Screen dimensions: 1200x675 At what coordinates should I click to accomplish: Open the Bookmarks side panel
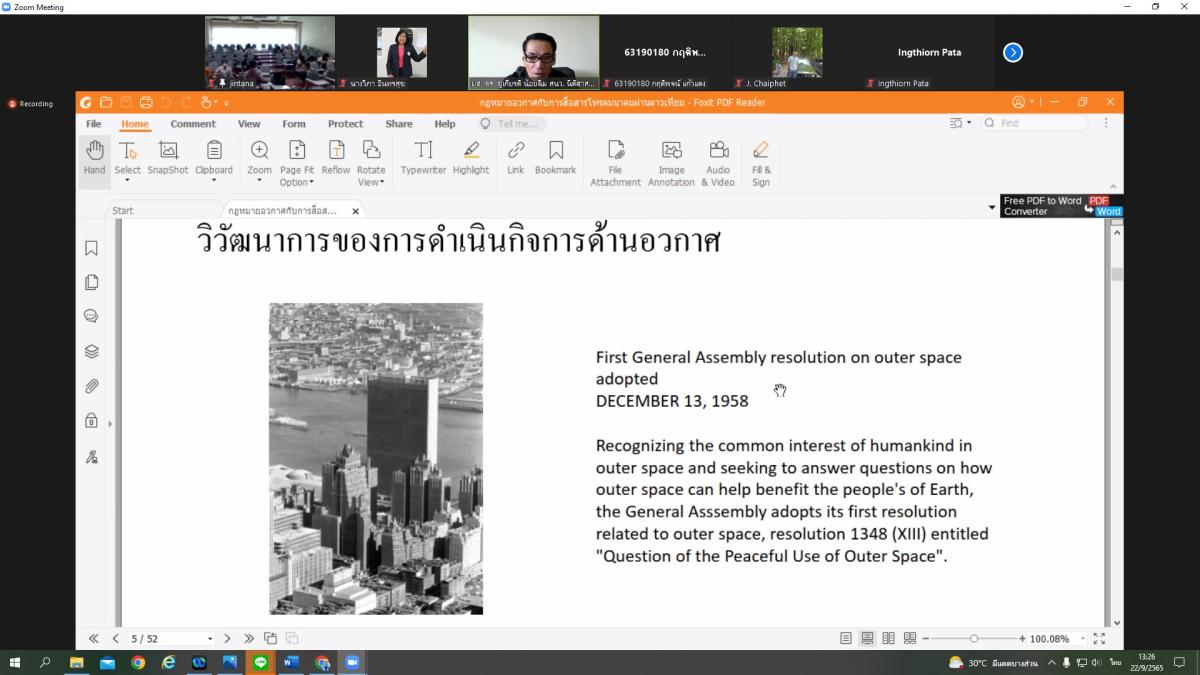coord(91,248)
